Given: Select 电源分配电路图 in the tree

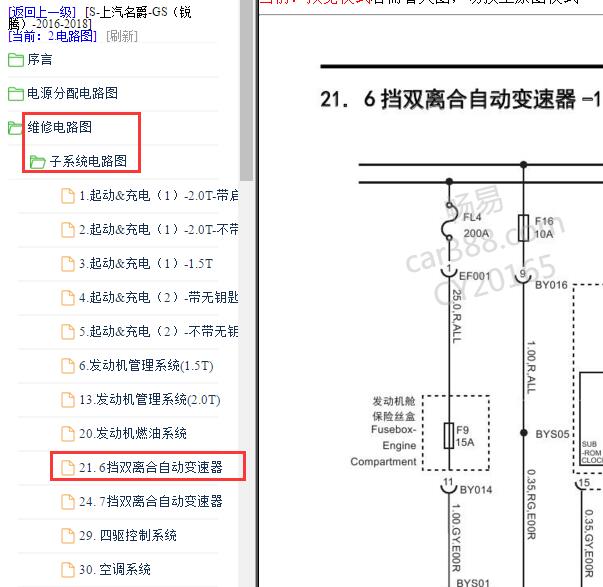Looking at the screenshot, I should point(72,93).
